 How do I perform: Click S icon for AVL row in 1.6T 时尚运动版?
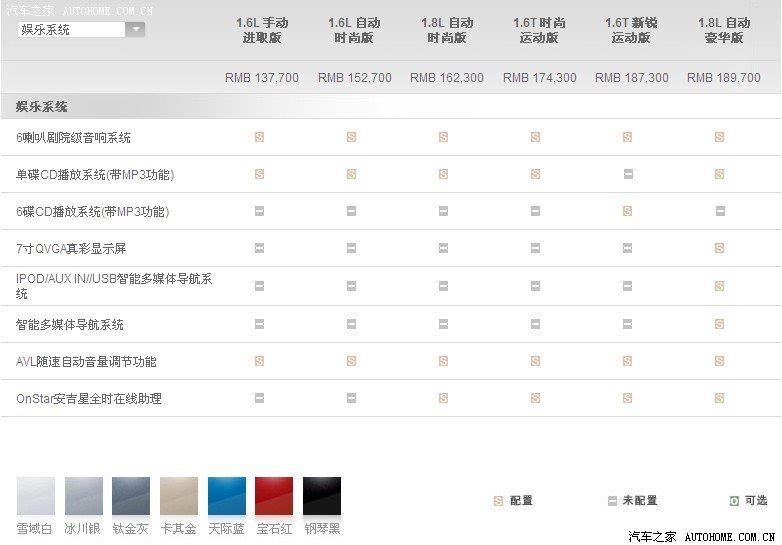536,361
